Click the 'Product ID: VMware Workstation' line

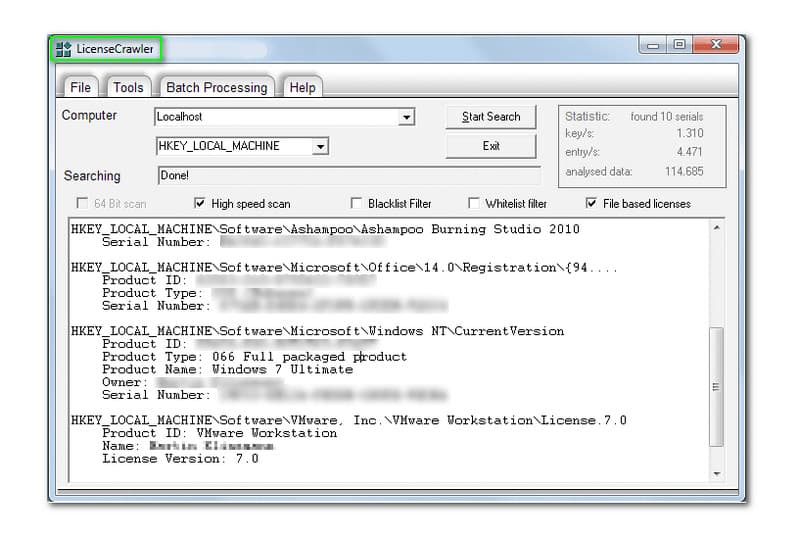219,433
